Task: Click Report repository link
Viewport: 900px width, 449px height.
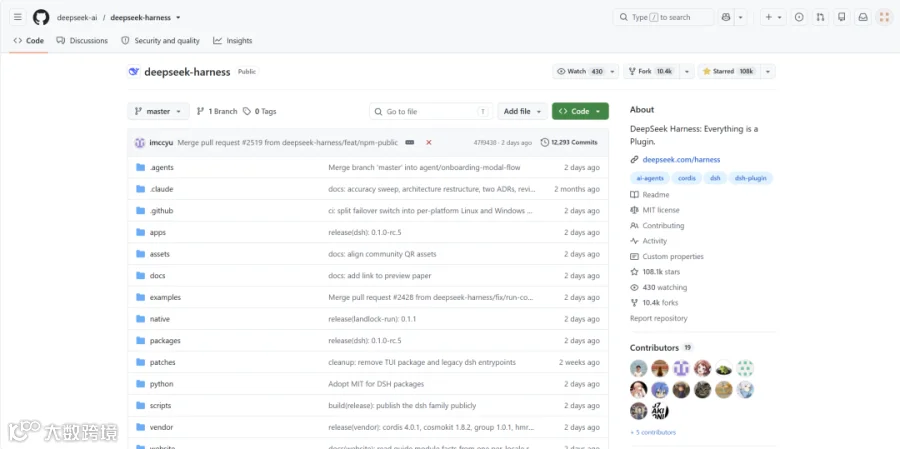Action: click(x=658, y=318)
